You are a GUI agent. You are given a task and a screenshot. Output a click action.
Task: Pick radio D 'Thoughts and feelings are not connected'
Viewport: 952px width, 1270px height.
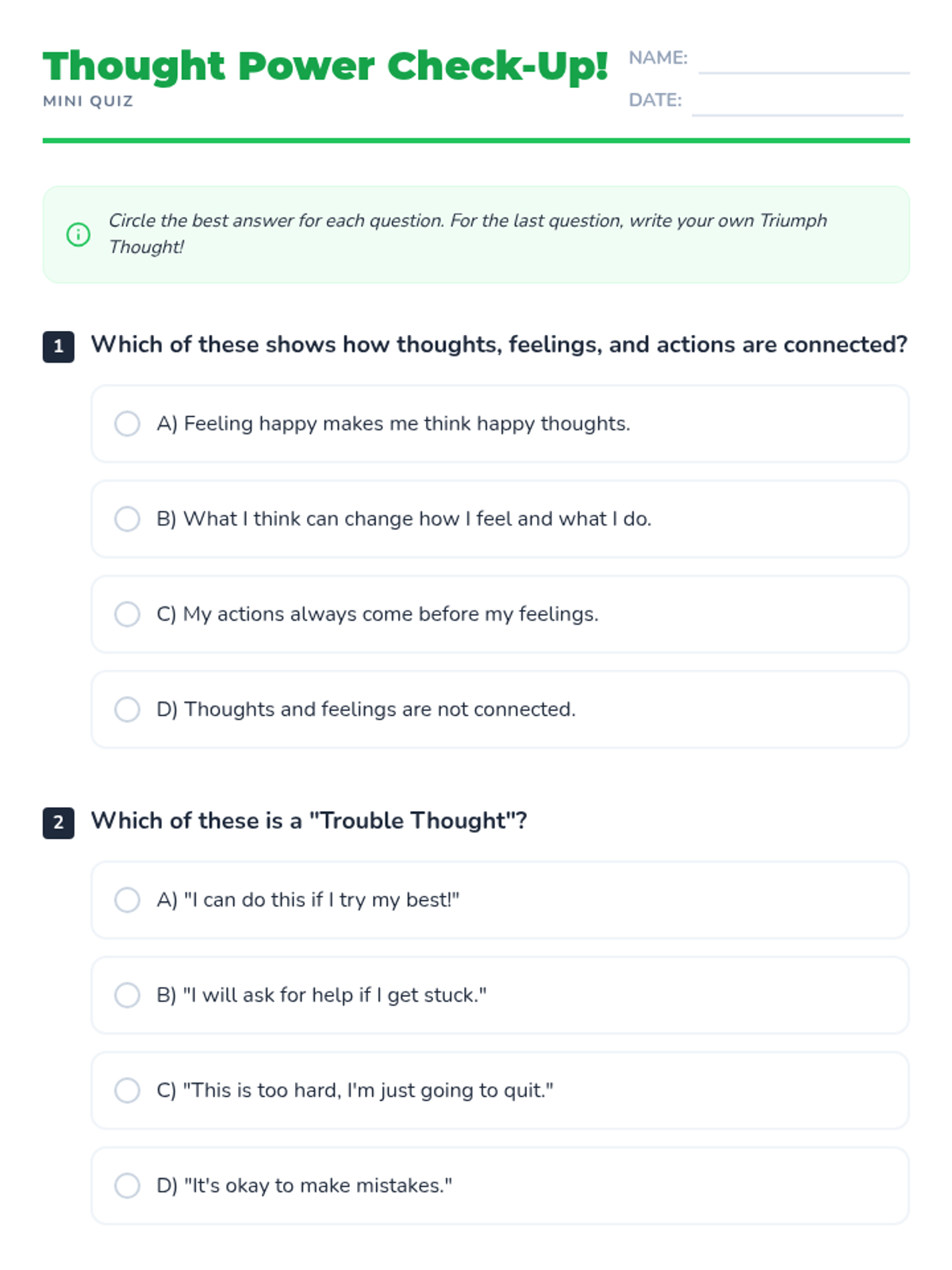(127, 710)
